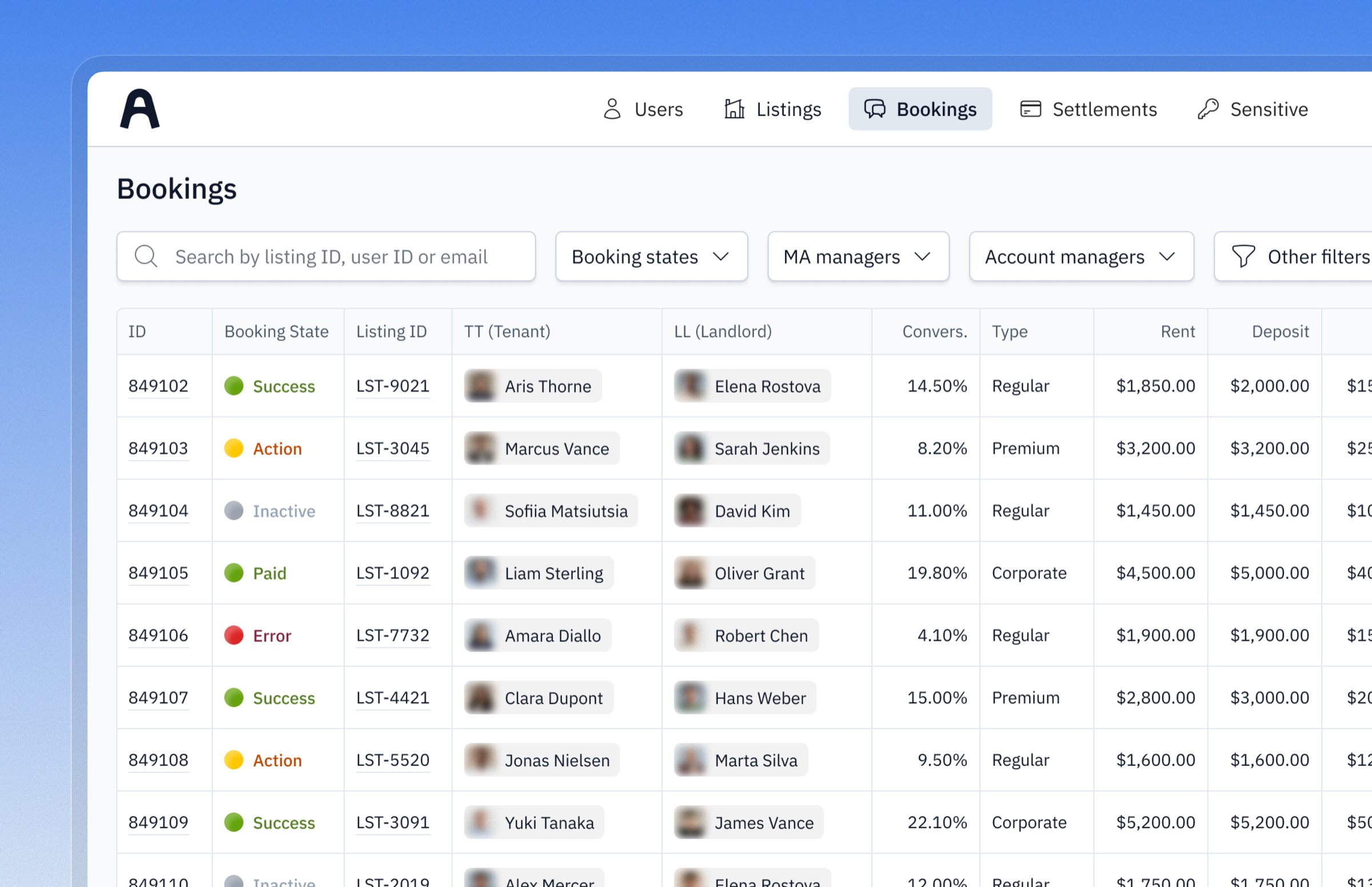Click the 22.10% conversion value

937,822
